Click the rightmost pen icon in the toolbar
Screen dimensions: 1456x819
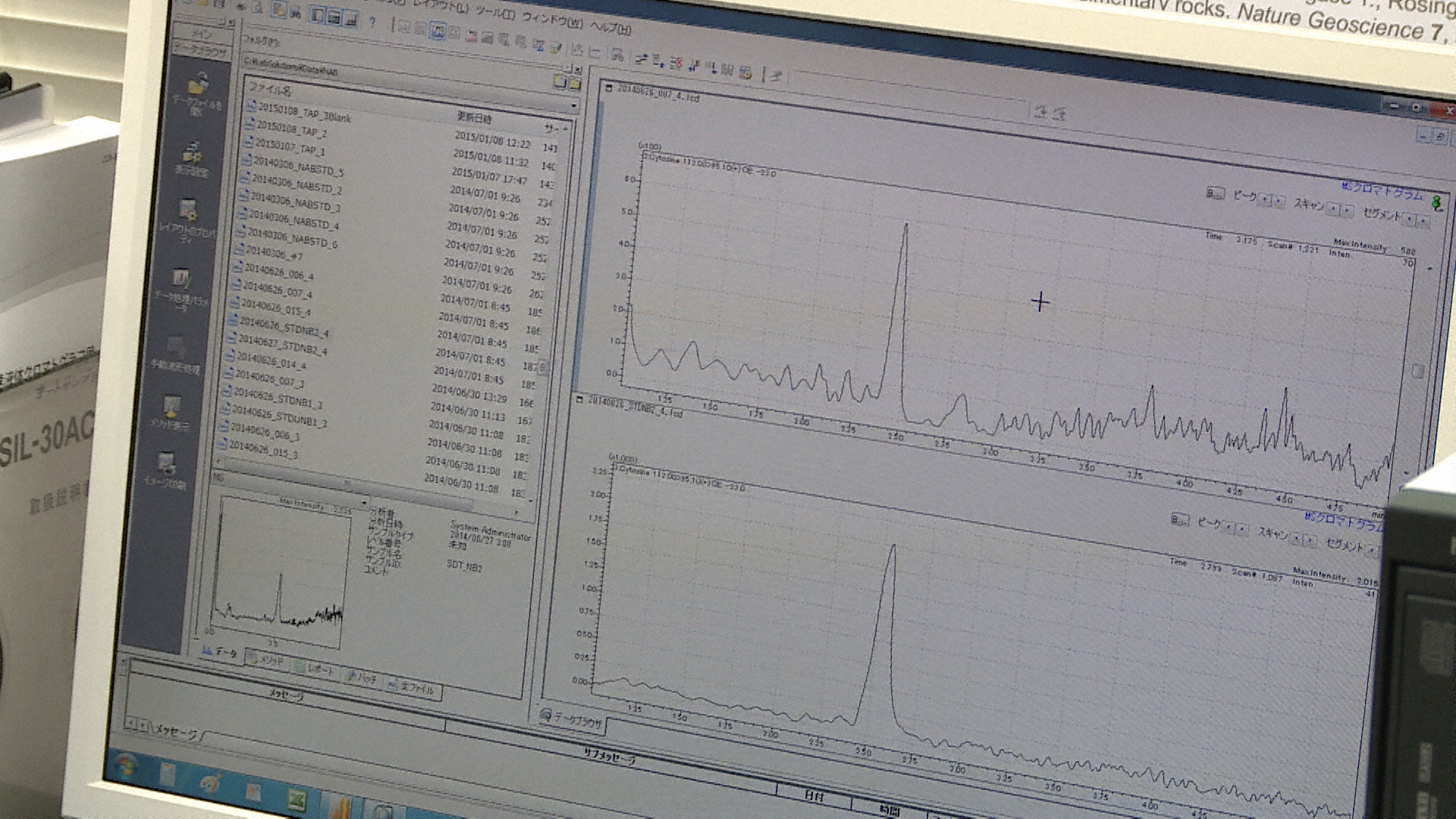[776, 74]
